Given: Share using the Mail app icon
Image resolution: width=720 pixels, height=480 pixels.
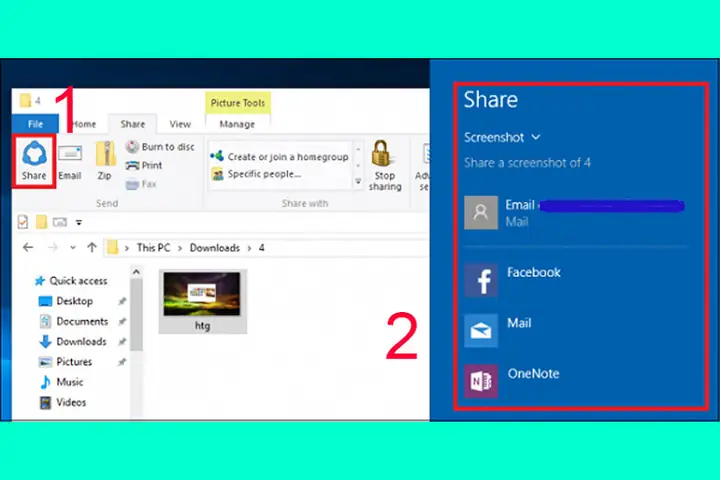Looking at the screenshot, I should tap(481, 331).
